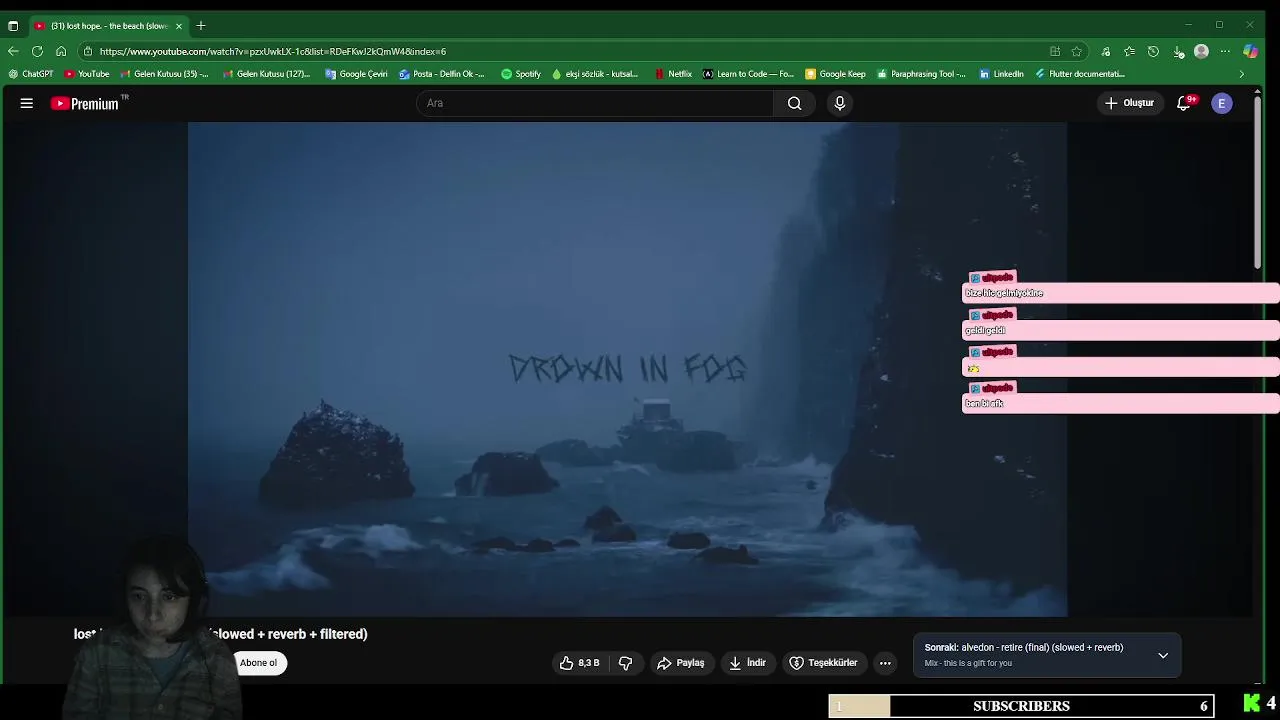
Task: Go back with browser back arrow
Action: (13, 51)
